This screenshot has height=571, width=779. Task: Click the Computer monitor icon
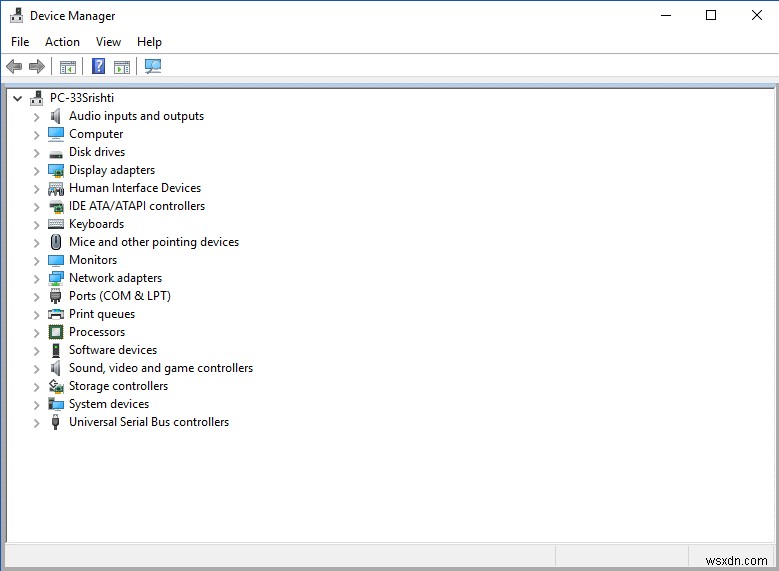click(56, 134)
